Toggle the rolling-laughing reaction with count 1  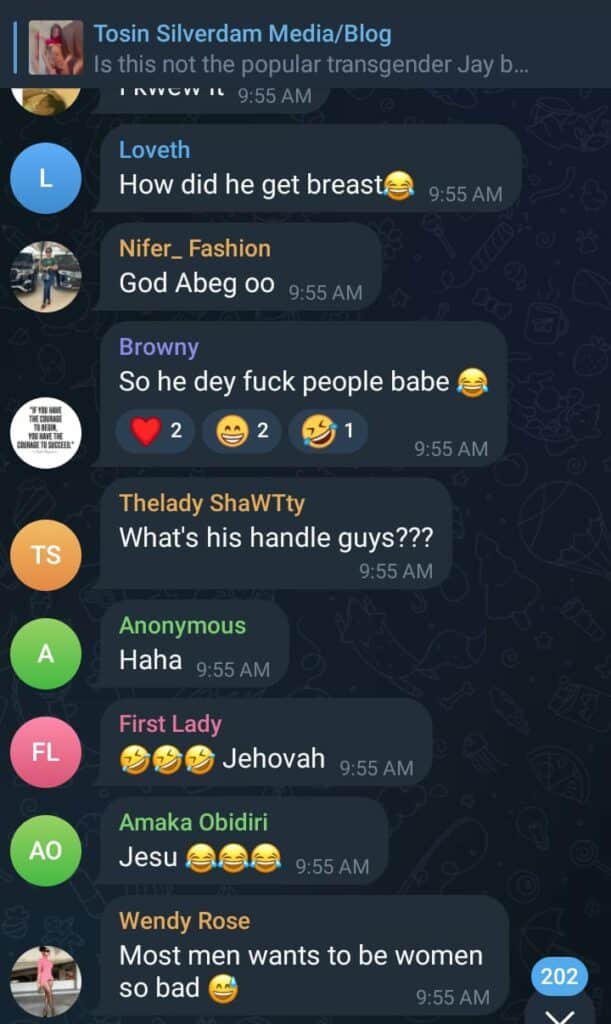pyautogui.click(x=328, y=431)
